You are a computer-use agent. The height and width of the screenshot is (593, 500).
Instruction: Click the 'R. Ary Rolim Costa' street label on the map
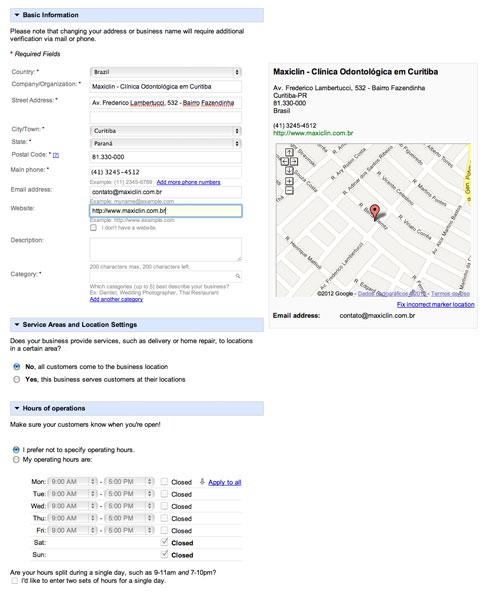click(x=348, y=163)
